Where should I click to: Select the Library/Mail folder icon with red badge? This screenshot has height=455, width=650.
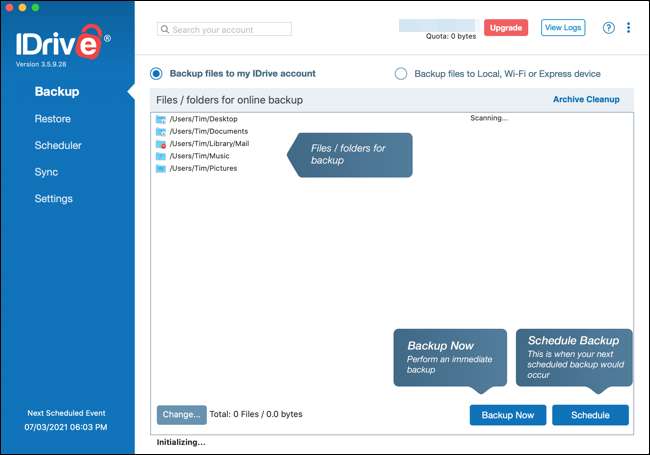pos(160,144)
